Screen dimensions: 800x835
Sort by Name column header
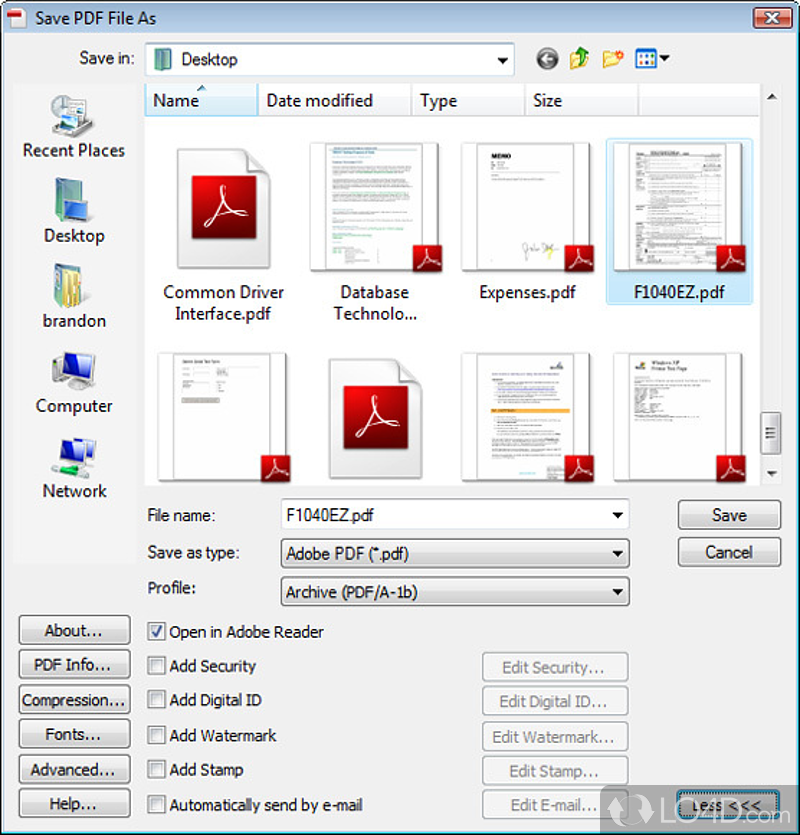point(201,100)
